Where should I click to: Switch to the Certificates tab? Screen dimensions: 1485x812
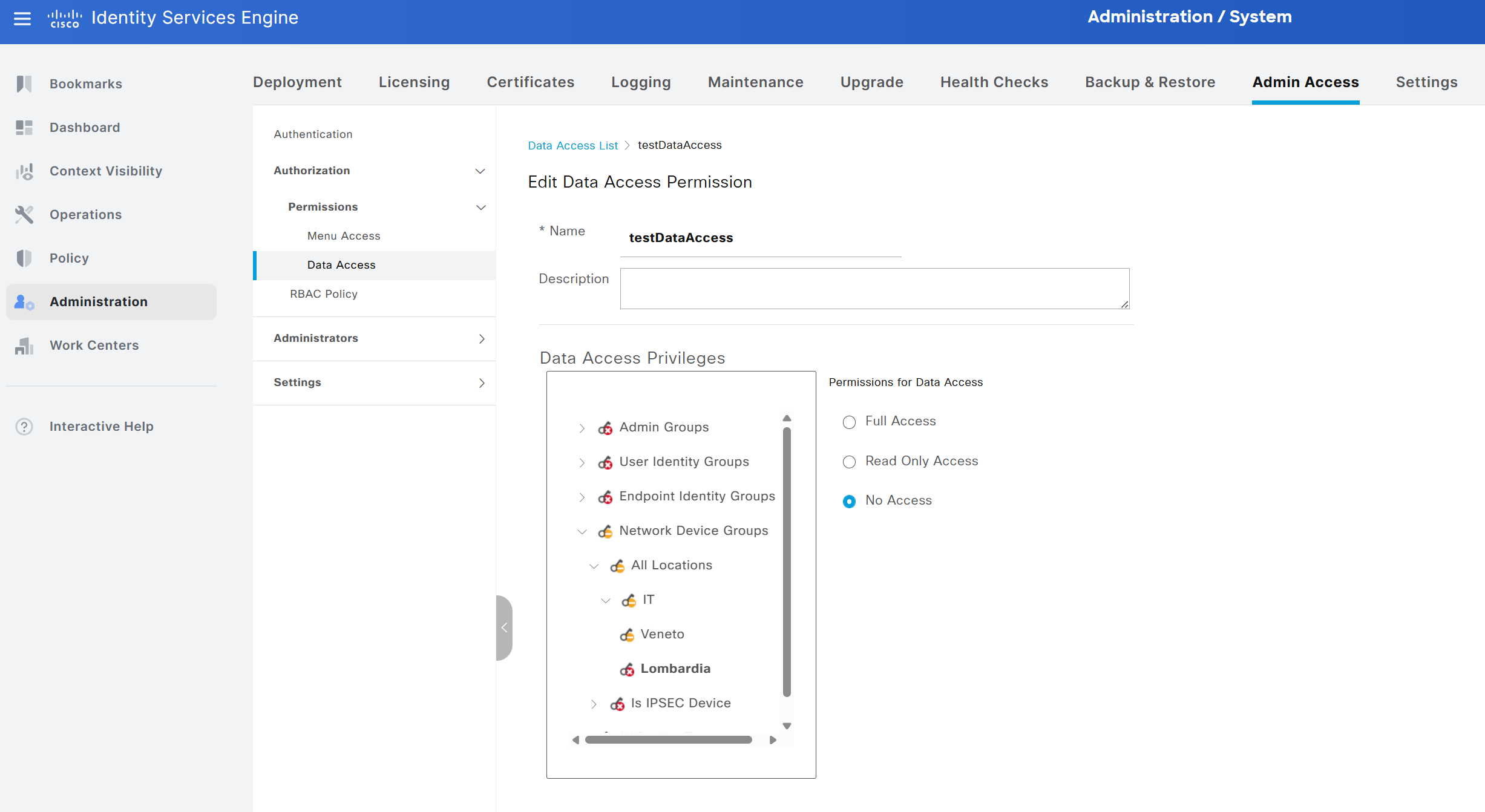coord(530,82)
